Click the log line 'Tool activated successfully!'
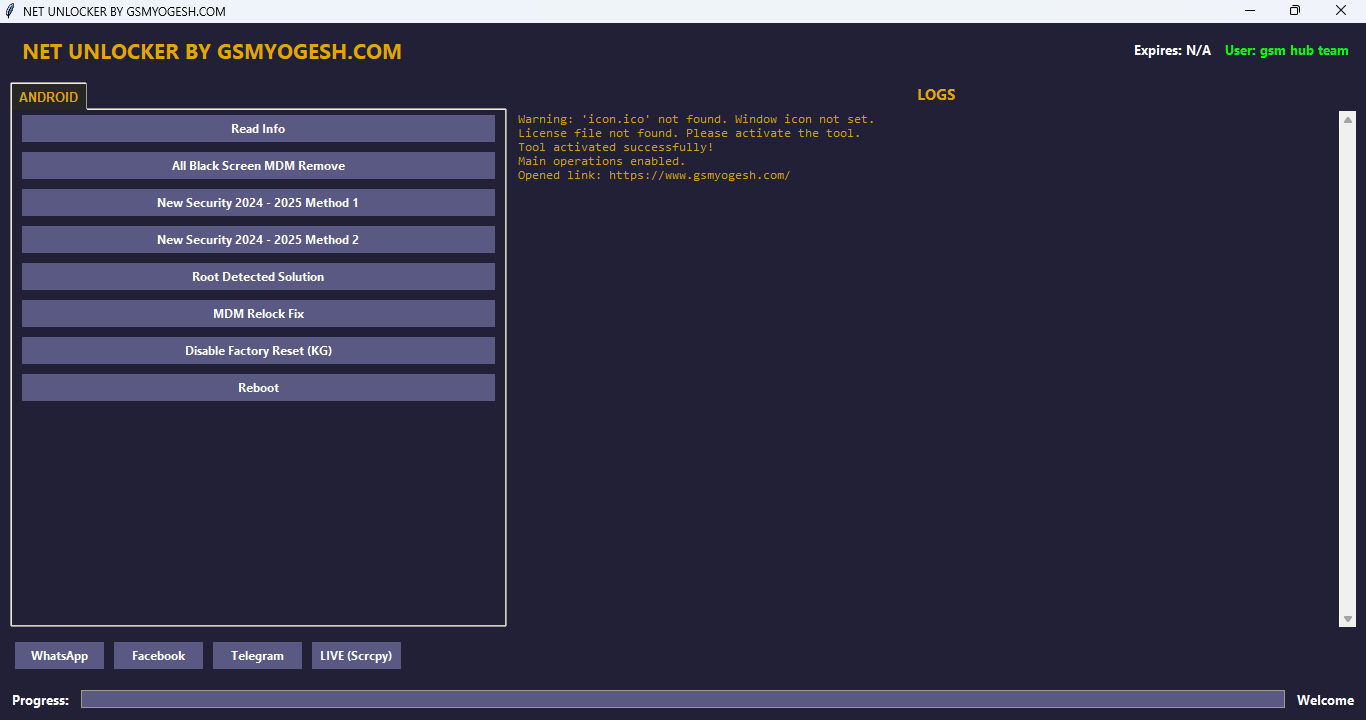The width and height of the screenshot is (1366, 720). (x=616, y=147)
